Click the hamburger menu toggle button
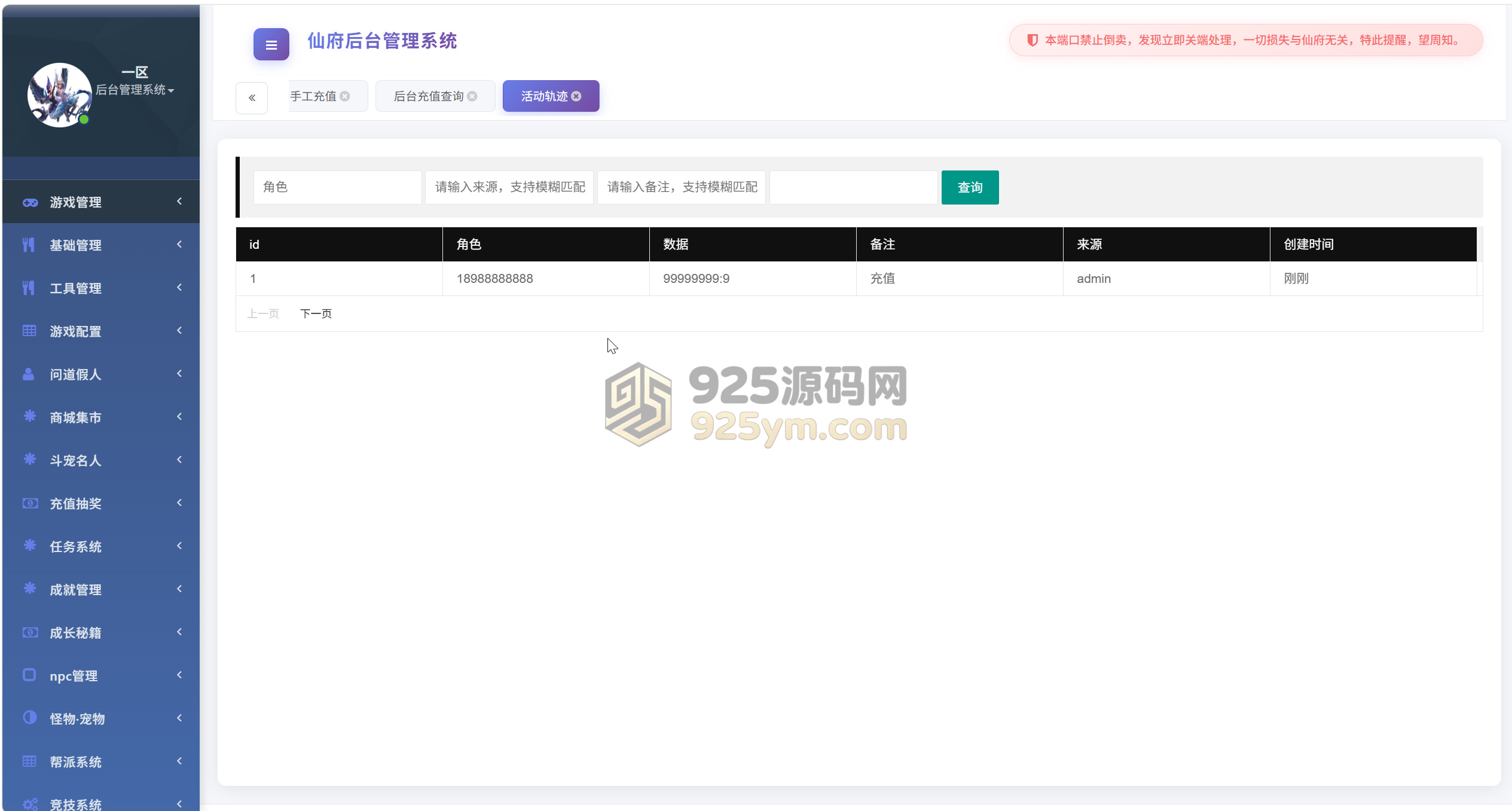This screenshot has width=1512, height=811. tap(271, 44)
